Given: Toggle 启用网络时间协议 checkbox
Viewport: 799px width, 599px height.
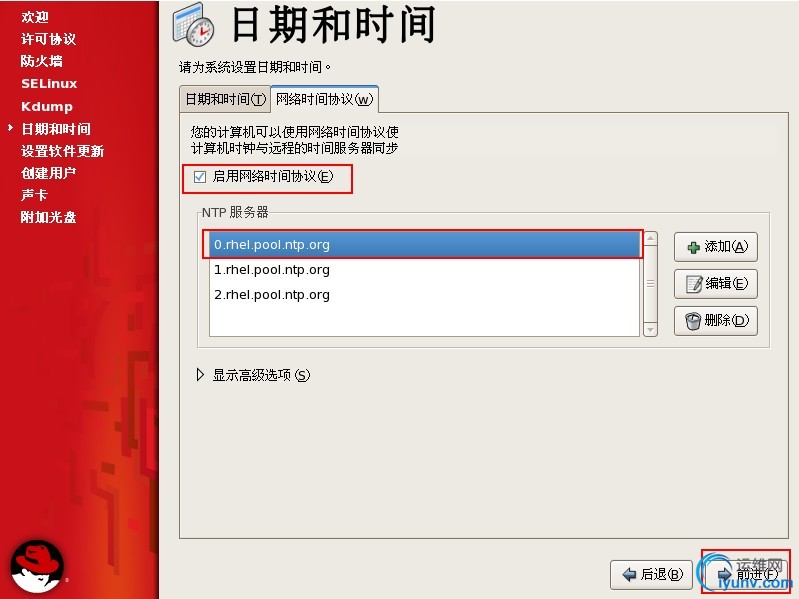Looking at the screenshot, I should pyautogui.click(x=200, y=177).
